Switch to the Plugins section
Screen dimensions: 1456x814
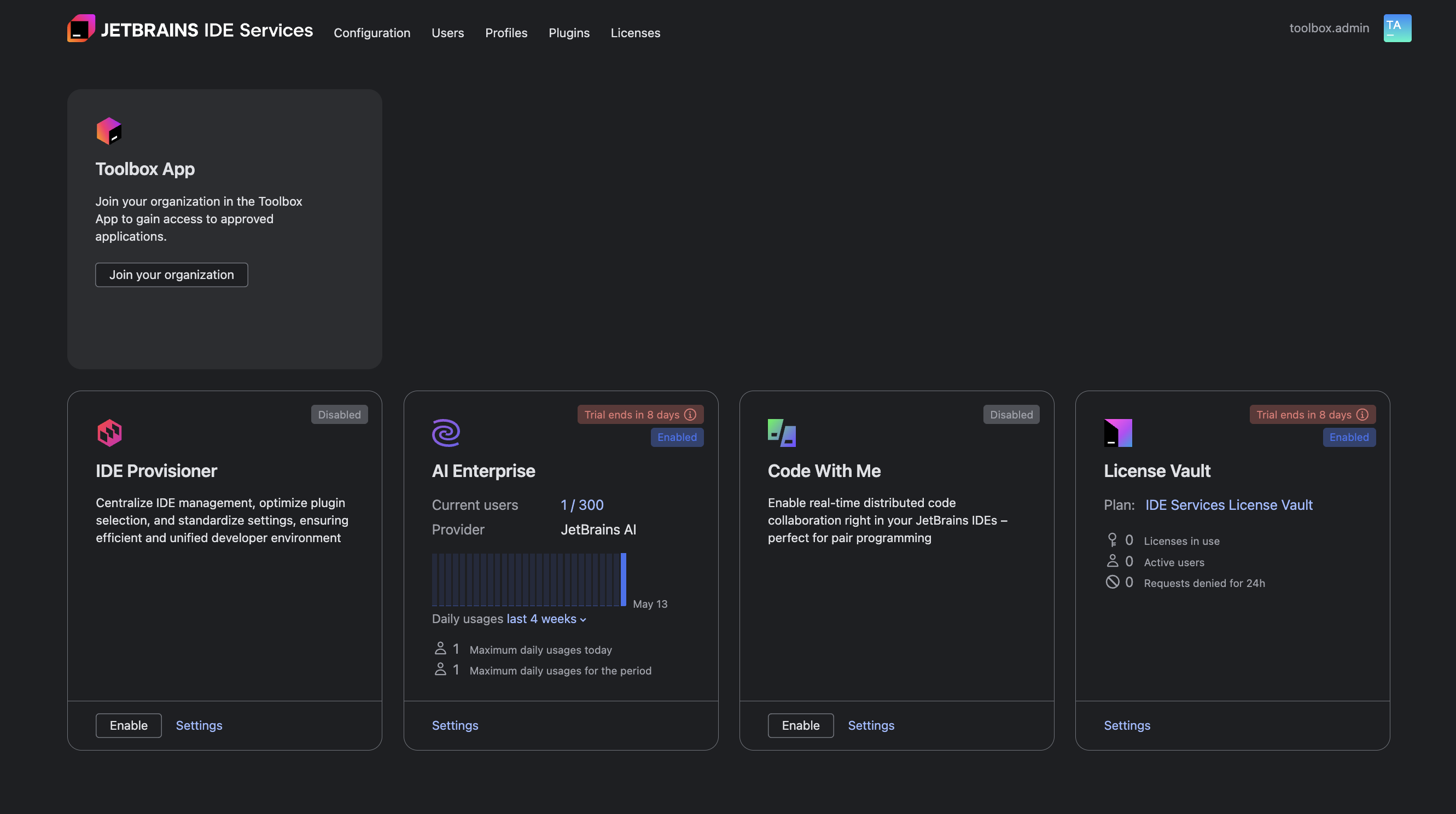pos(569,33)
